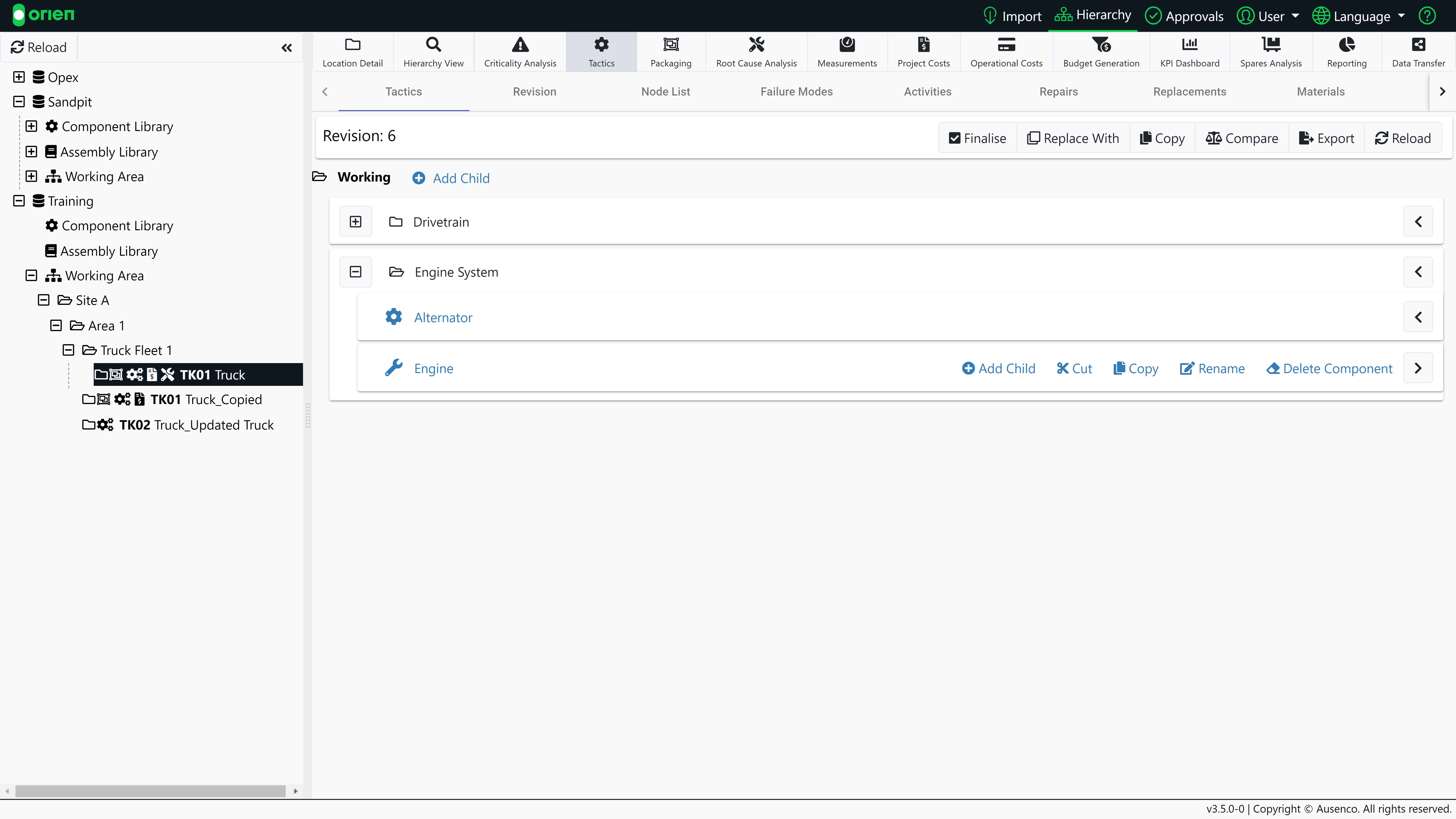Screen dimensions: 1456x819
Task: Expand the Opex tree node
Action: pyautogui.click(x=19, y=77)
